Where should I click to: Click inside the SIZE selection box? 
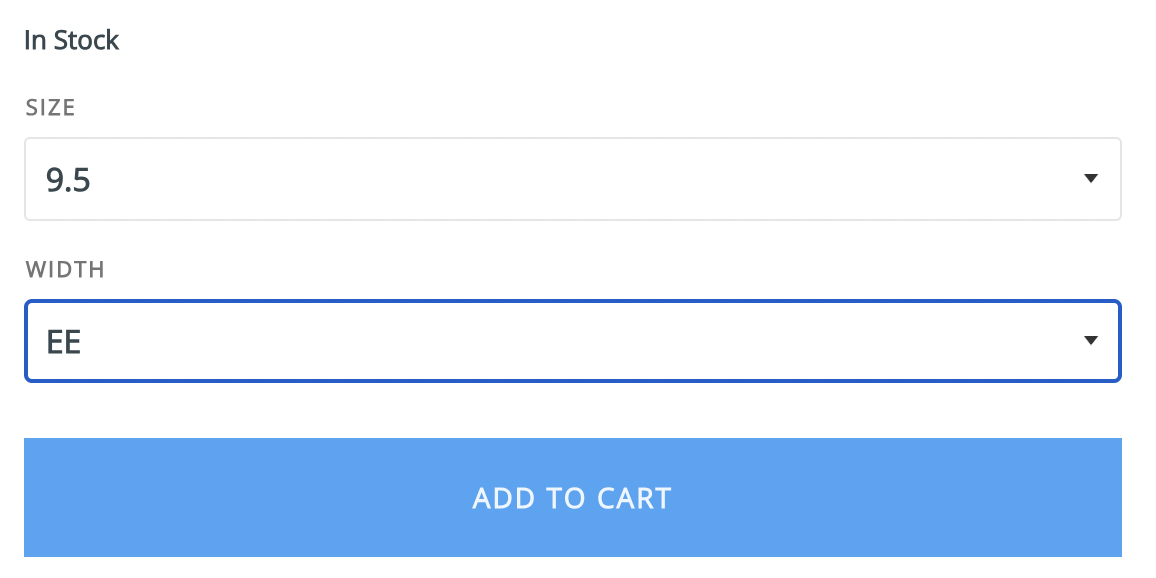[573, 179]
